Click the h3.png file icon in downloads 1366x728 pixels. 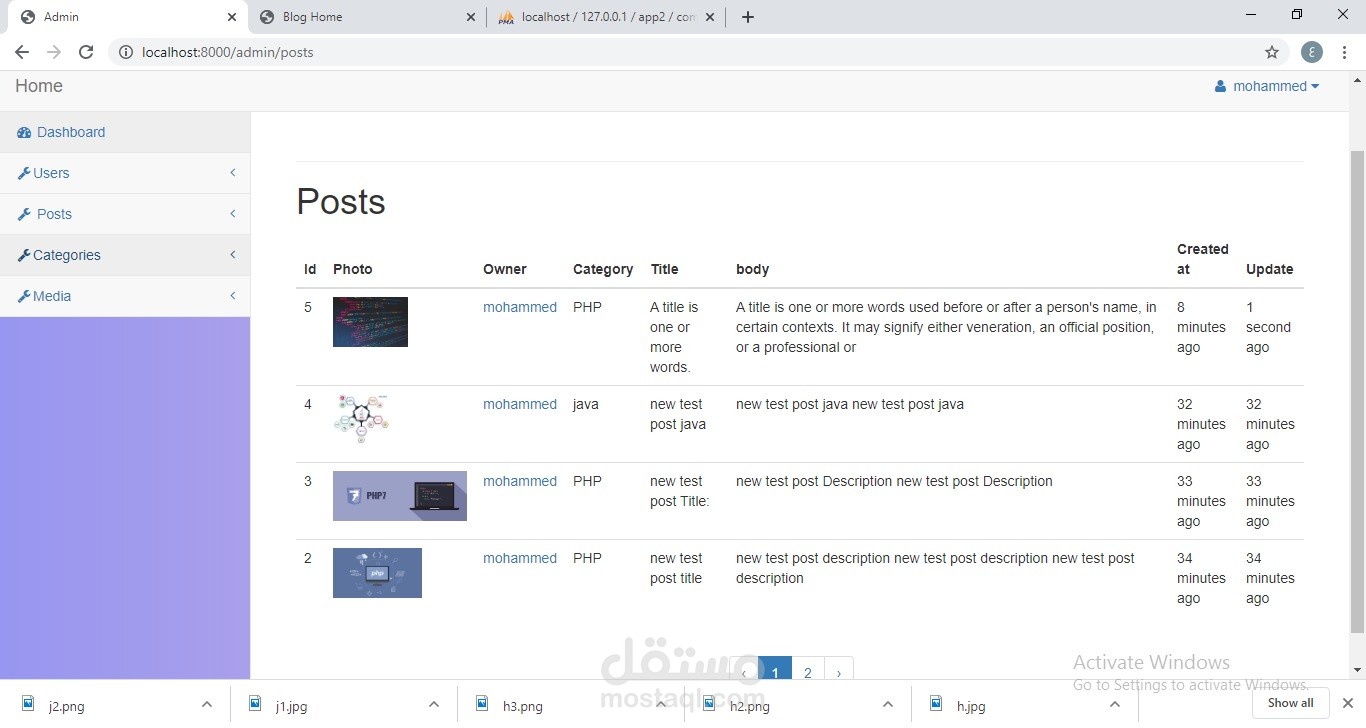tap(482, 704)
